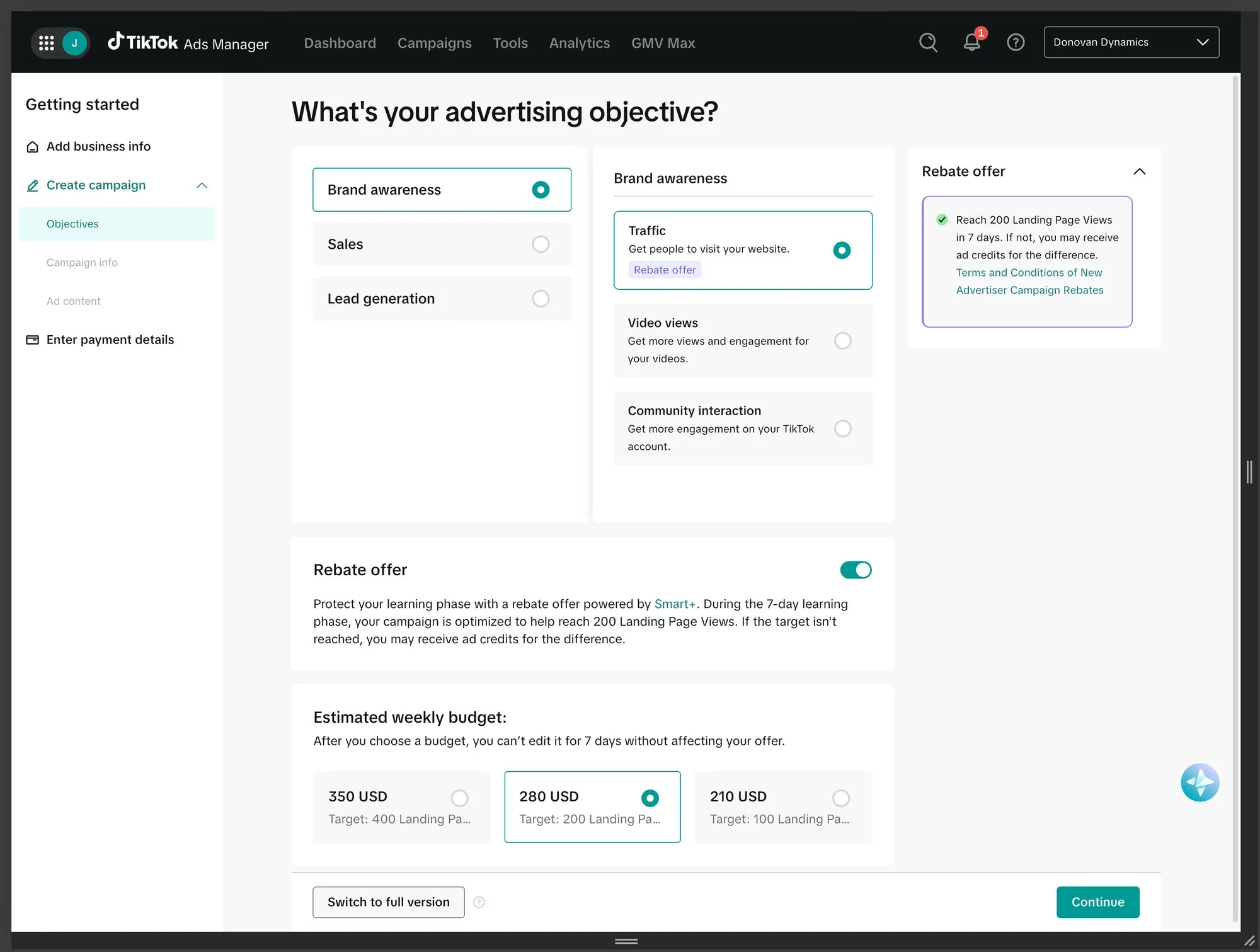Select Community interaction radio option
1260x952 pixels.
point(842,428)
